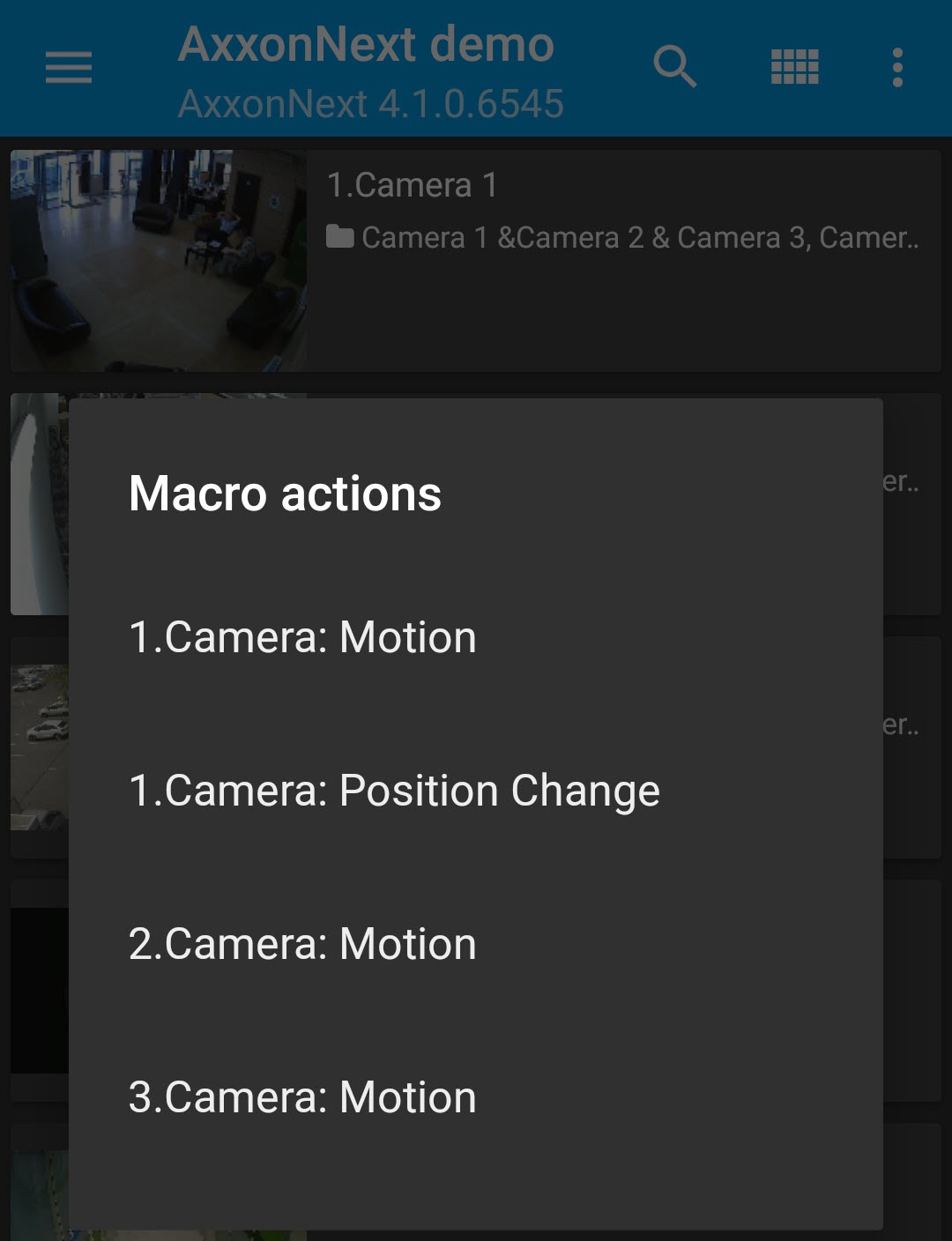The image size is (952, 1241).
Task: Choose "1.Camera: Position Change" macro action
Action: [394, 791]
